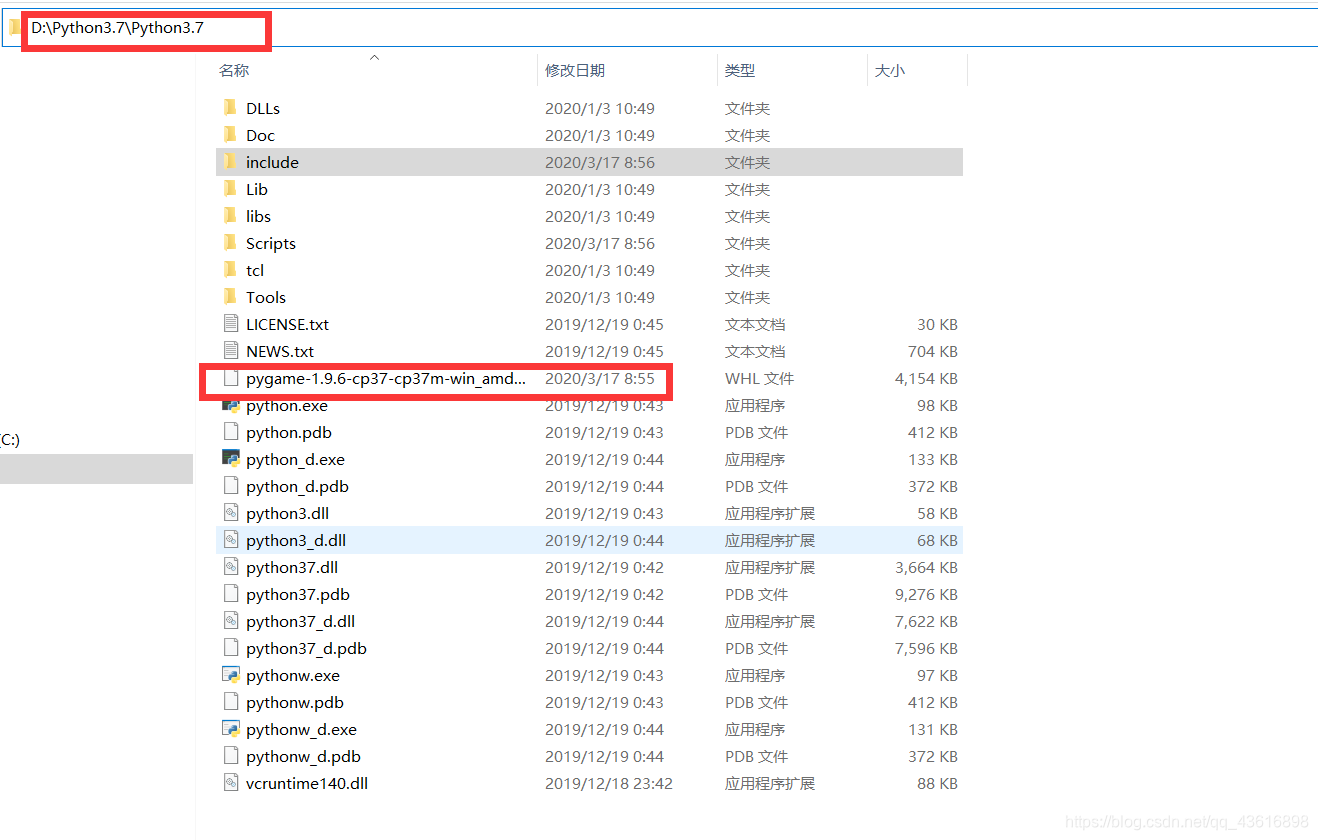The height and width of the screenshot is (840, 1318).
Task: Select the highlighted item in navigation pane
Action: point(96,469)
